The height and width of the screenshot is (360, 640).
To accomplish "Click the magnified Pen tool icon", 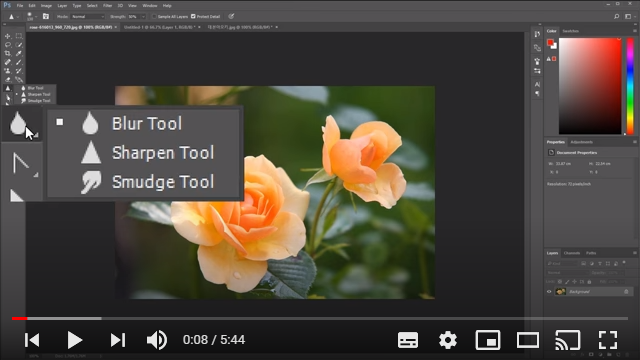I will [21, 163].
